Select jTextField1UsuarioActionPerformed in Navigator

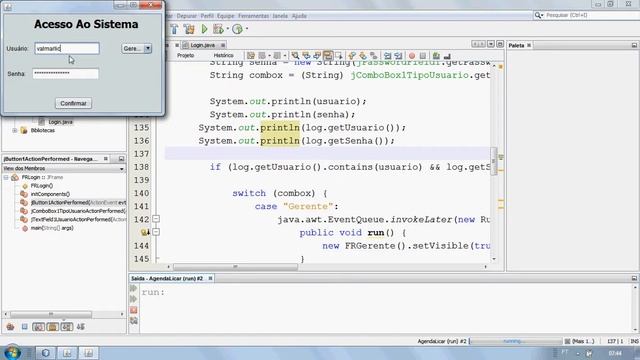point(78,220)
